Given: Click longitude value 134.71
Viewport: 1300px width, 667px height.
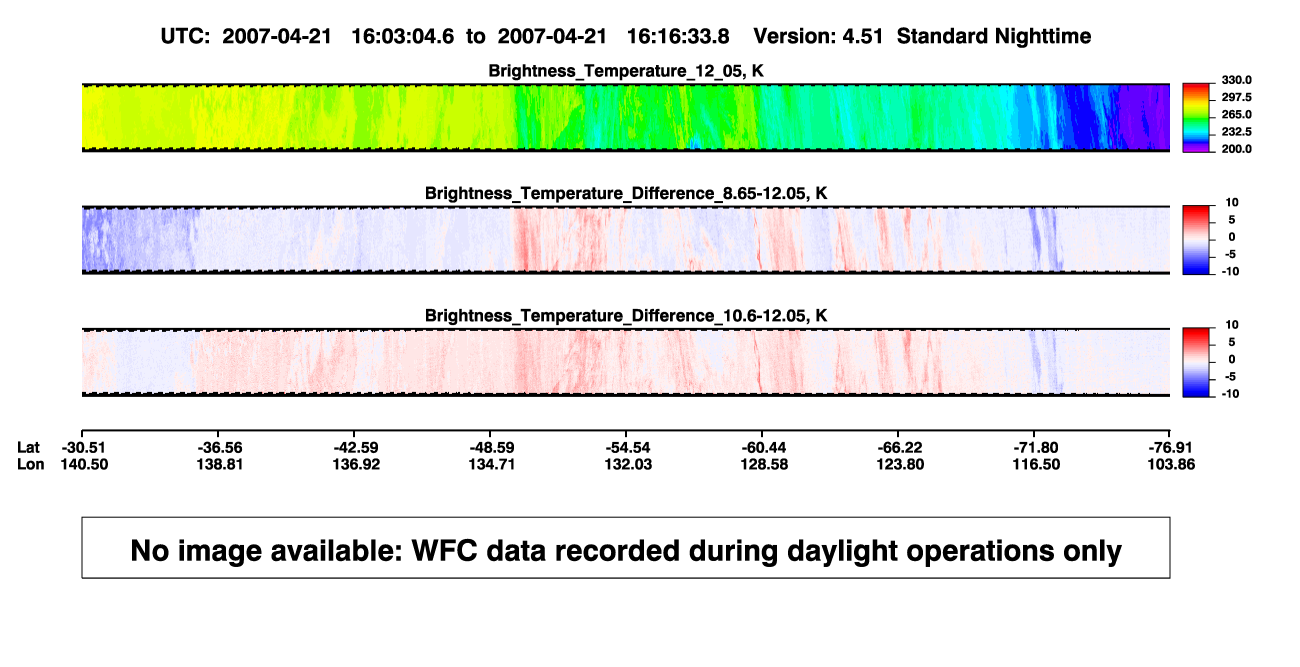Looking at the screenshot, I should 490,464.
